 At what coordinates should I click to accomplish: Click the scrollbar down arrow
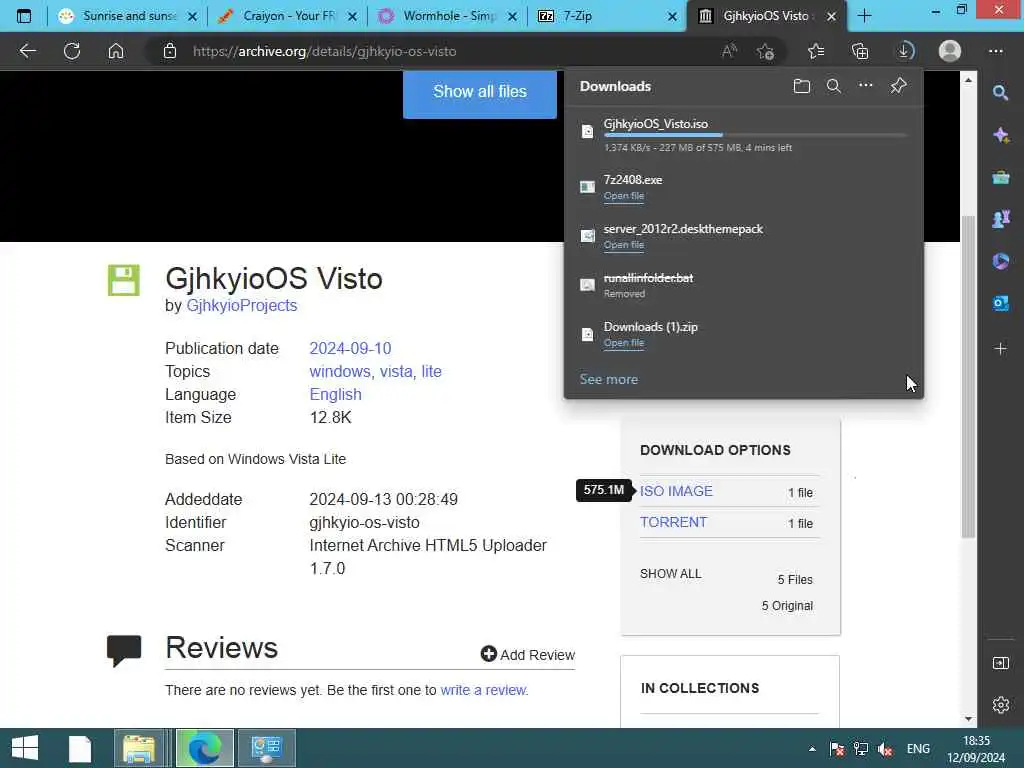coord(968,720)
